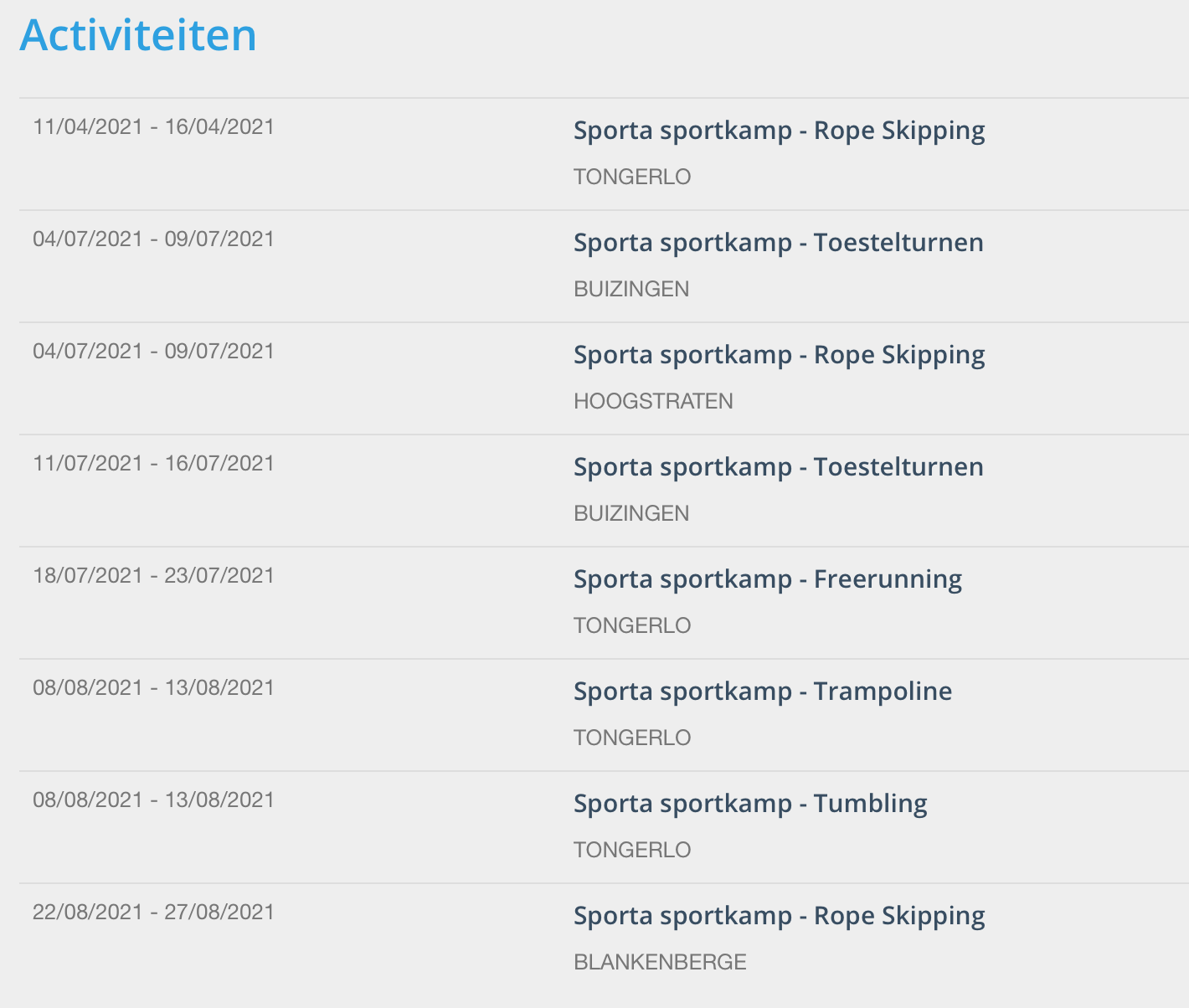Open the Sporta sportkamp Trampoline link
This screenshot has width=1189, height=1008.
pyautogui.click(x=763, y=692)
